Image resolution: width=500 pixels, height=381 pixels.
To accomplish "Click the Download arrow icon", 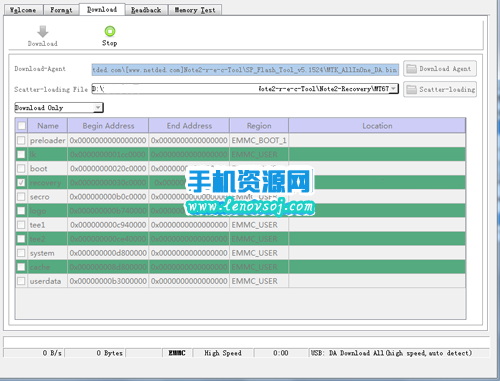I will click(x=43, y=32).
